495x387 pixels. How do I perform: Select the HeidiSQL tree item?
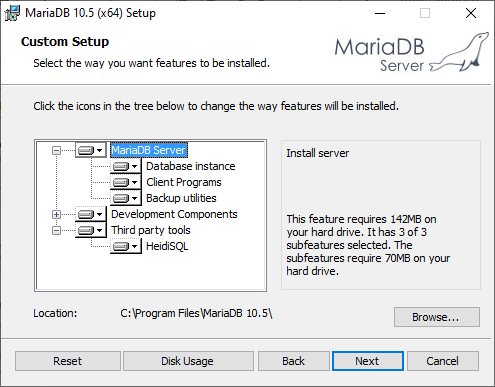click(167, 246)
